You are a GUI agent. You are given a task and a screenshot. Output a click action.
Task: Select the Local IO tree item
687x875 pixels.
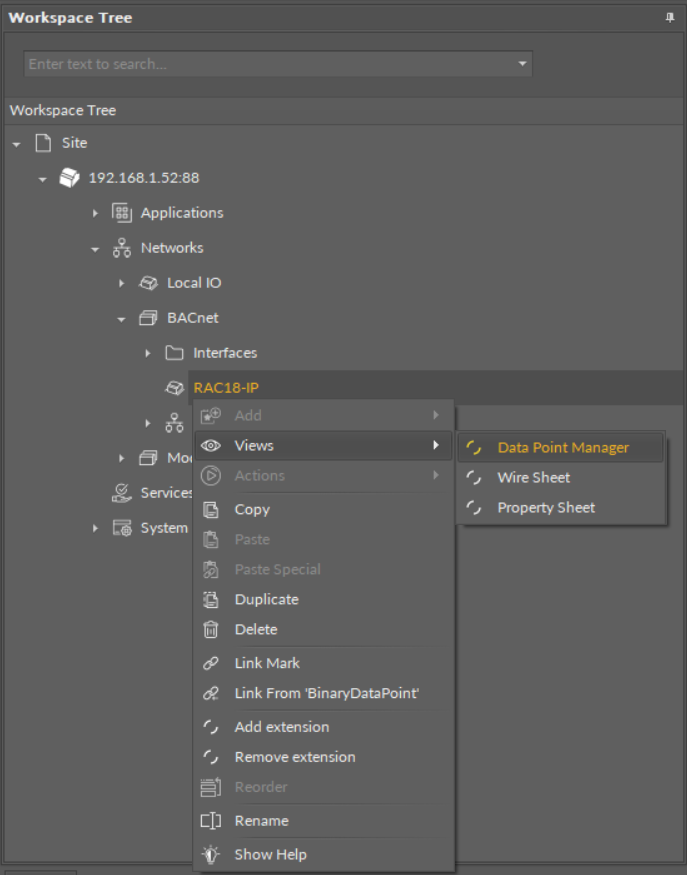pos(194,283)
